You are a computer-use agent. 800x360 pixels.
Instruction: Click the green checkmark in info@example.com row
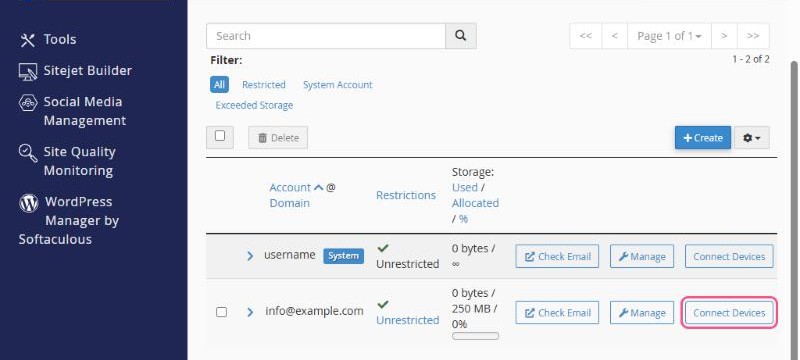(x=383, y=304)
